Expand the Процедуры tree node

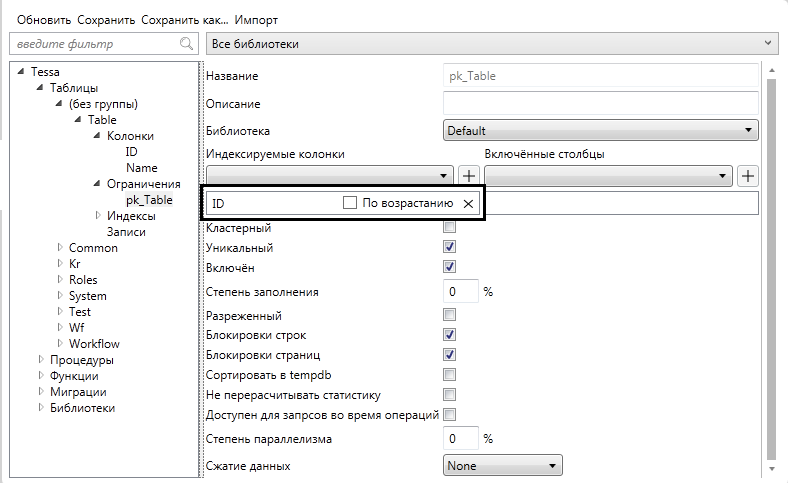pyautogui.click(x=41, y=360)
